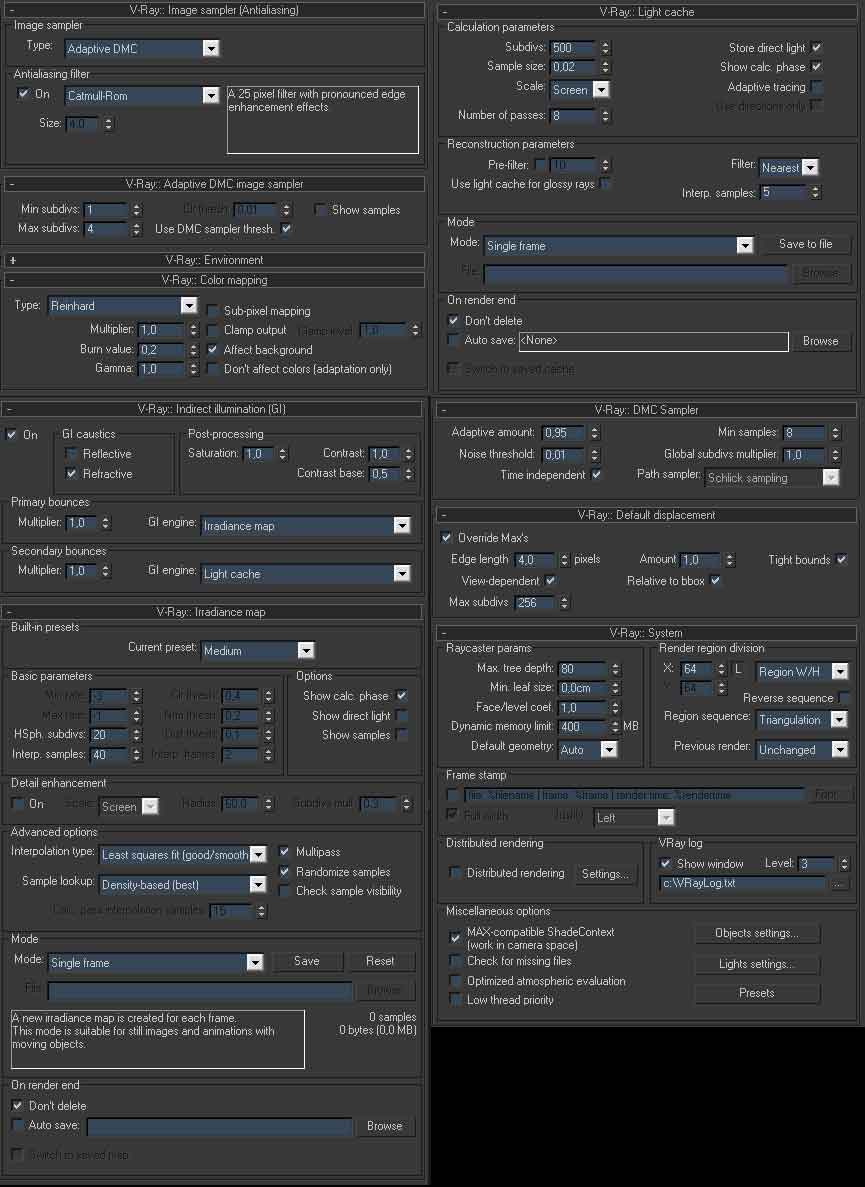Viewport: 865px width, 1187px height.
Task: Toggle the Indirect illumination On checkbox
Action: tap(11, 435)
